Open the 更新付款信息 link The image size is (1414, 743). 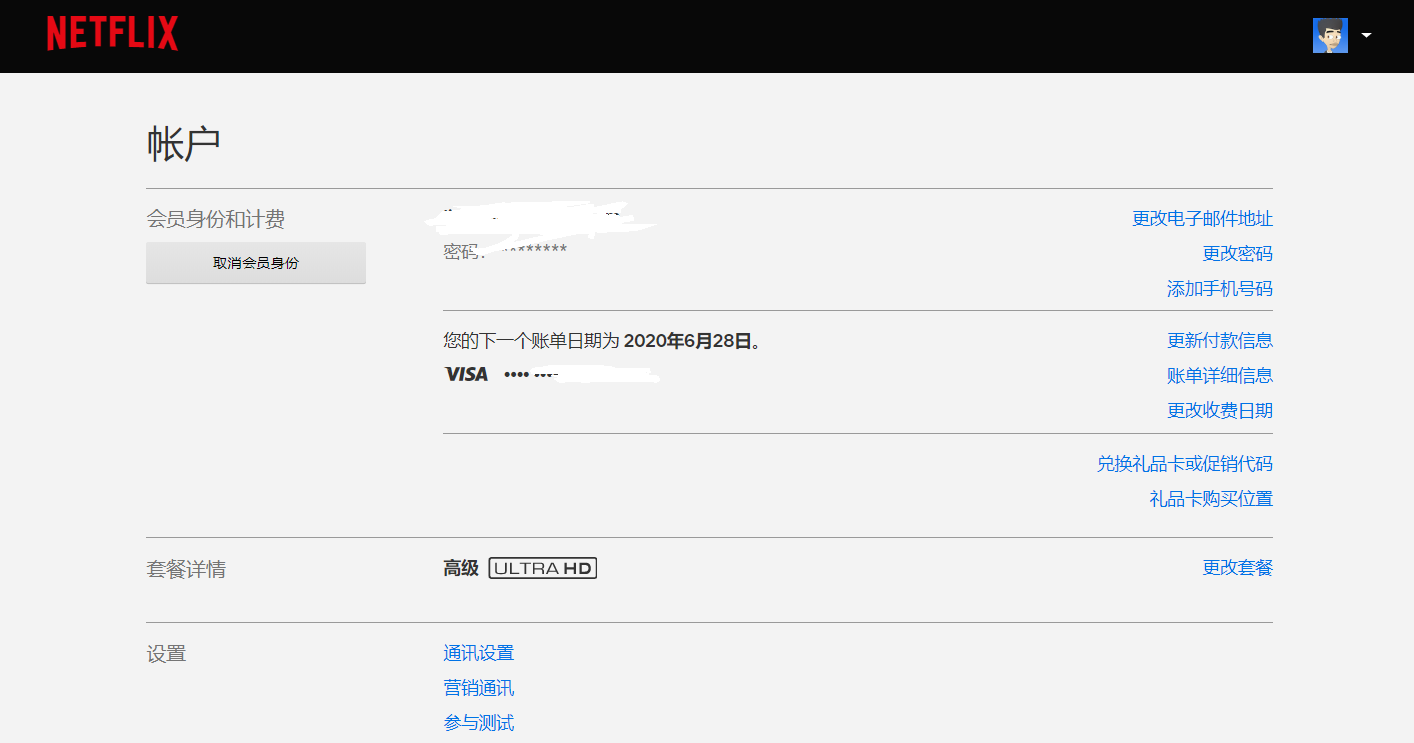1220,340
